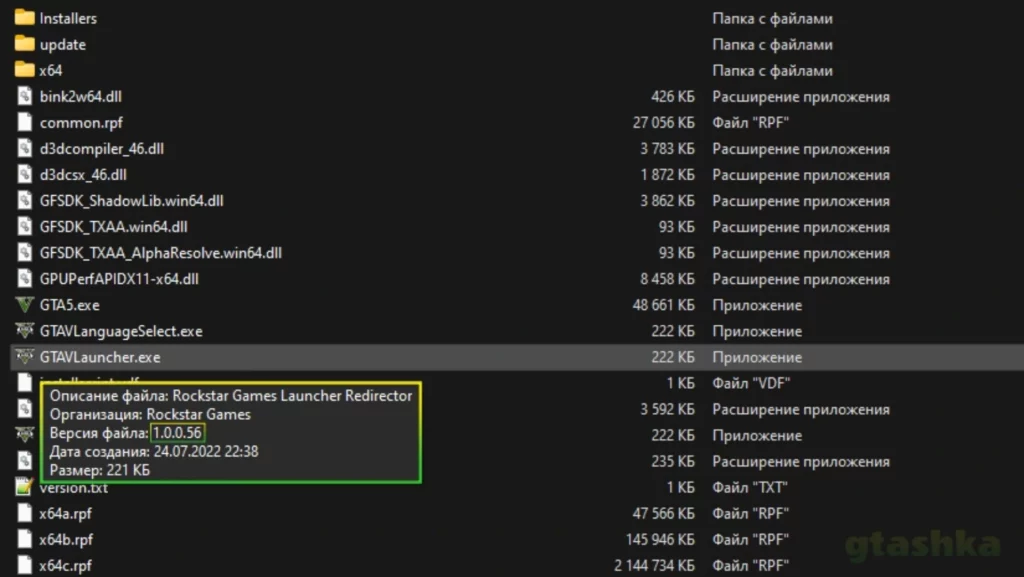Click the Файл "TXT" type of version.txt

click(x=750, y=488)
